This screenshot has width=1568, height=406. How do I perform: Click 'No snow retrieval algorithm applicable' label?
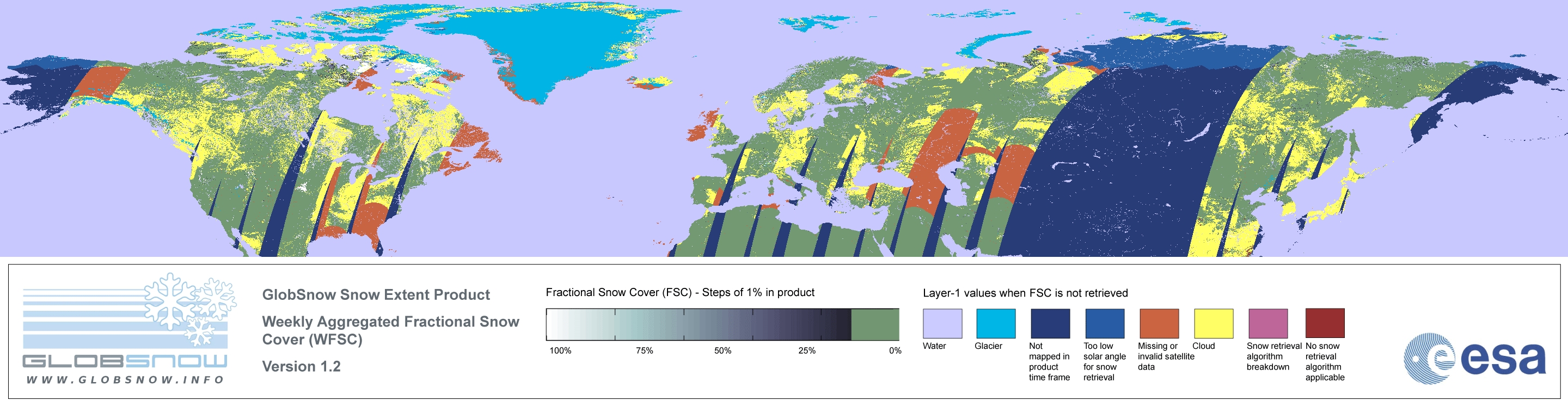(1325, 361)
